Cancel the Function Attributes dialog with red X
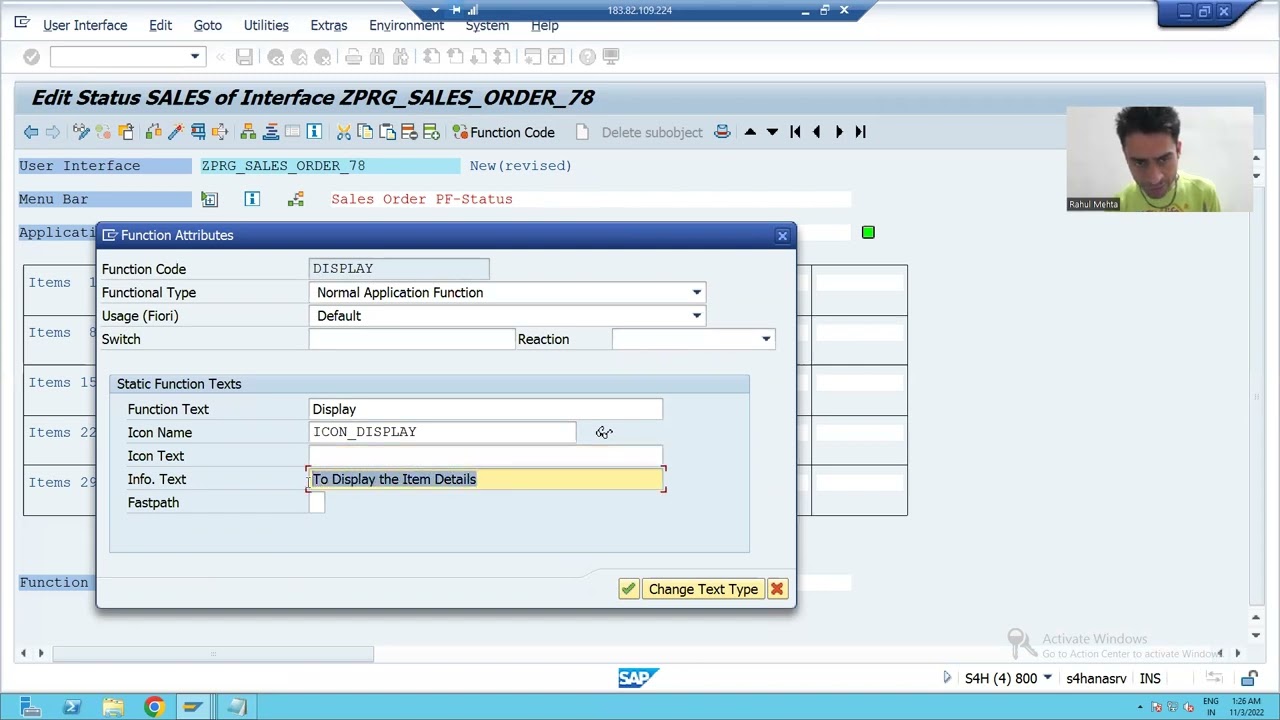Screen dimensions: 1280x720 (x=777, y=589)
